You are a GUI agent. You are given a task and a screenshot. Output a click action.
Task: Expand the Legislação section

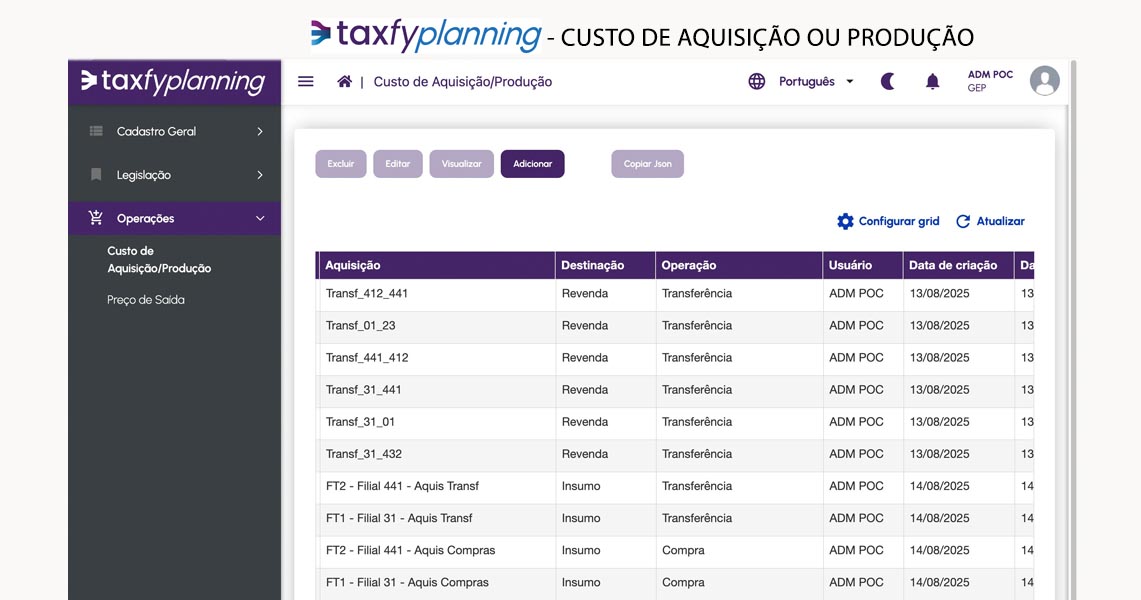click(174, 175)
